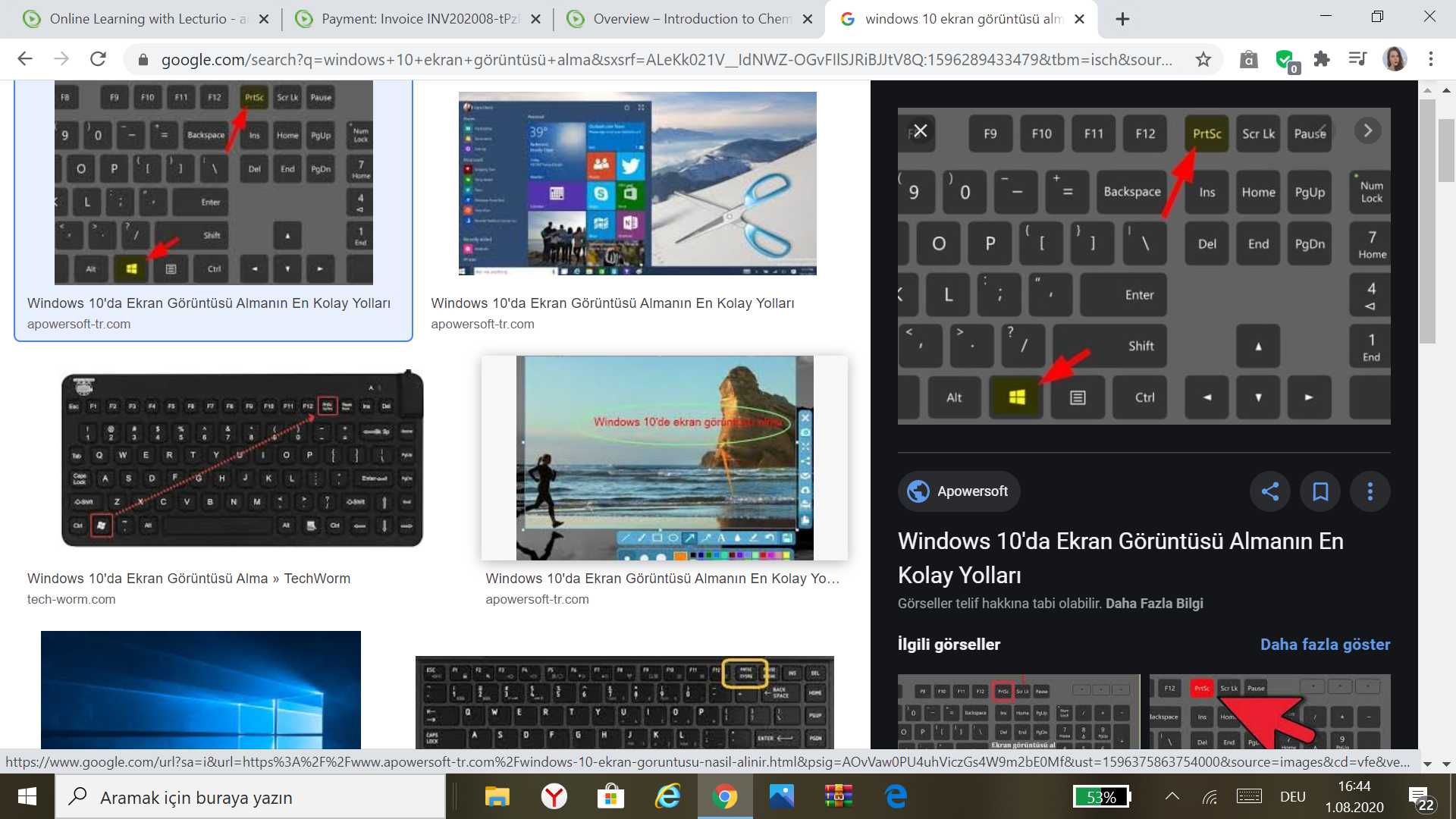
Task: Click the taskbar search box
Action: [x=250, y=797]
